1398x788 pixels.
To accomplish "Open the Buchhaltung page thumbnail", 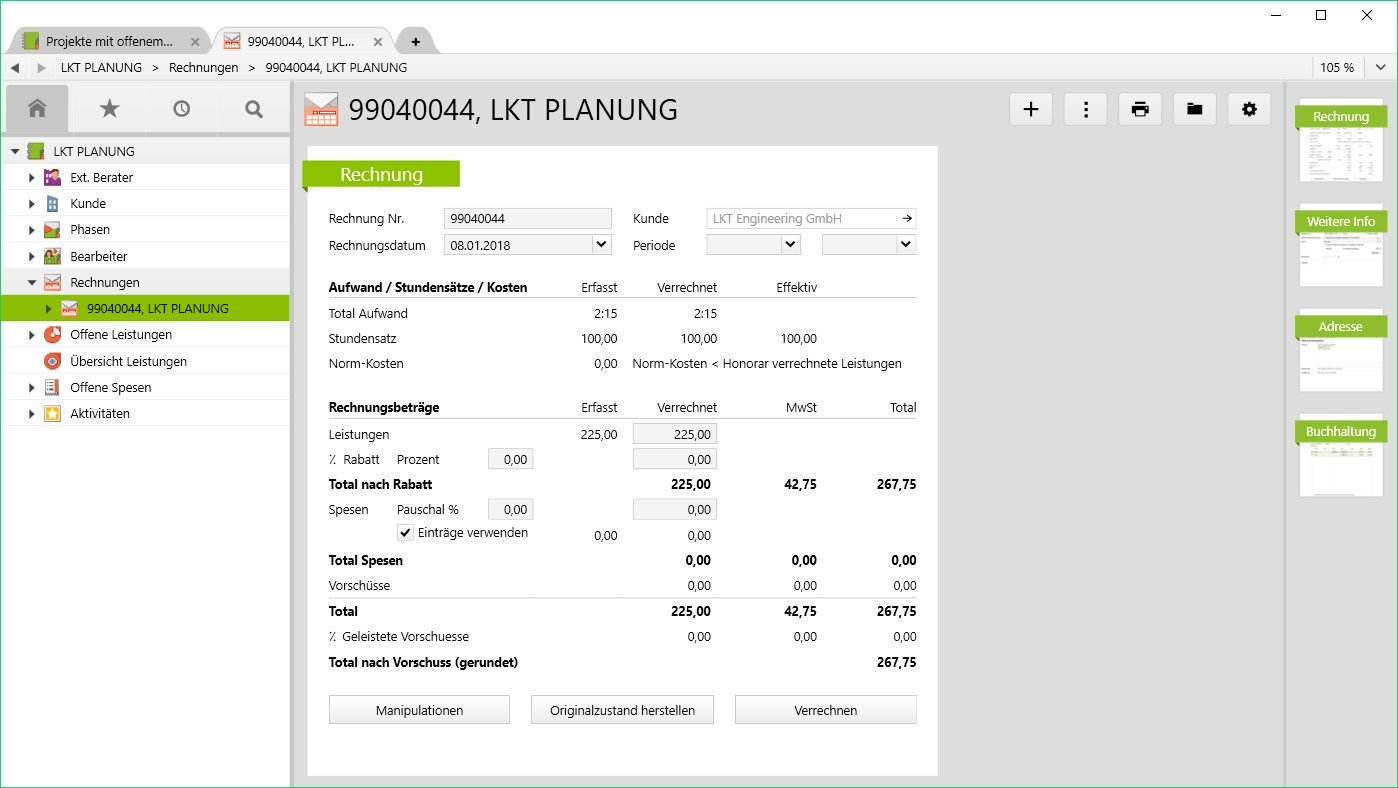I will point(1341,457).
